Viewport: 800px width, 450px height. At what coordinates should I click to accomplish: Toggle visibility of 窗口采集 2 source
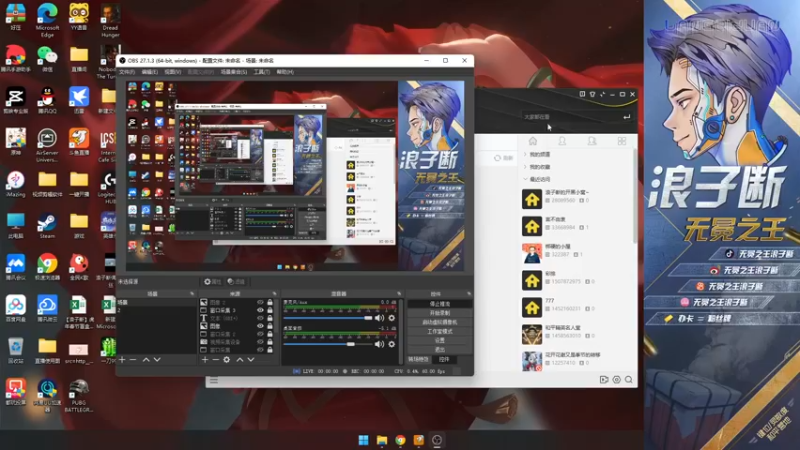coord(260,334)
